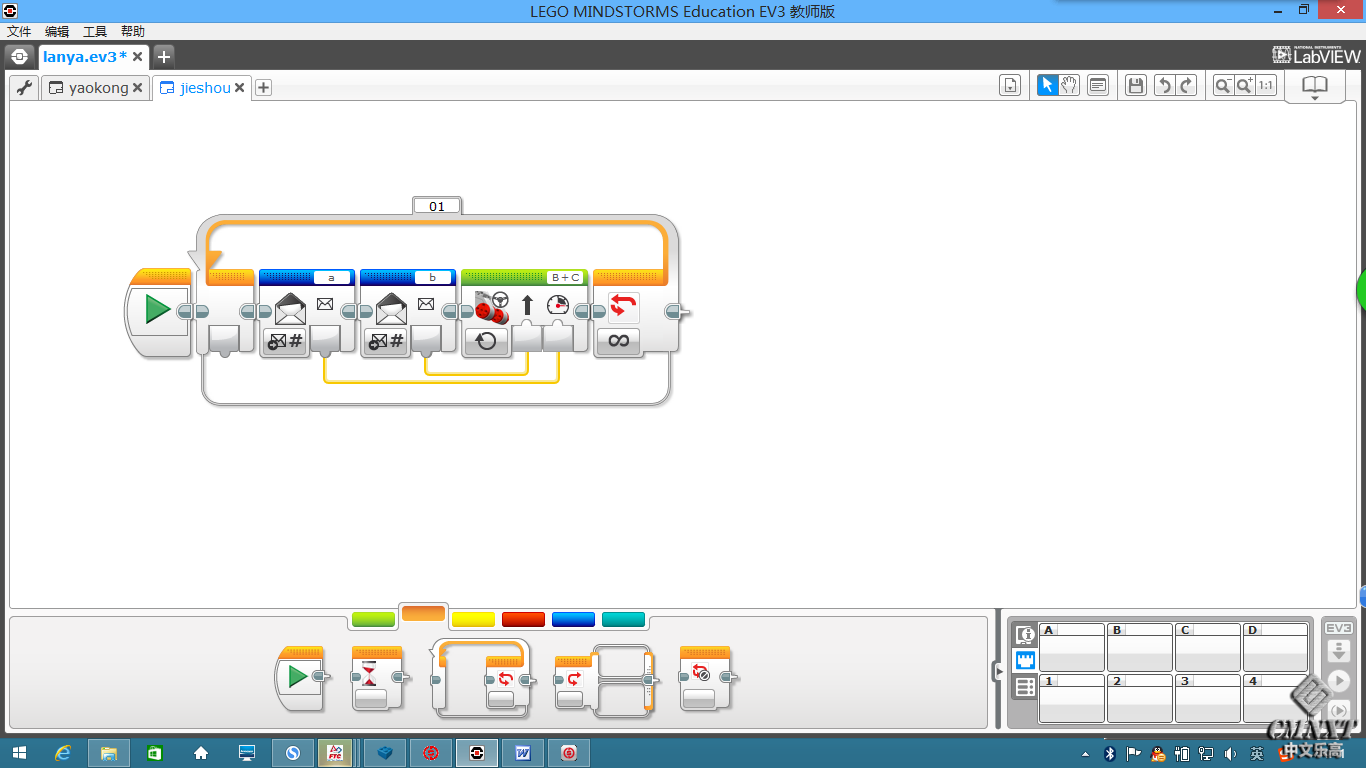Click the Redo arrow icon
The width and height of the screenshot is (1366, 768).
point(1186,86)
